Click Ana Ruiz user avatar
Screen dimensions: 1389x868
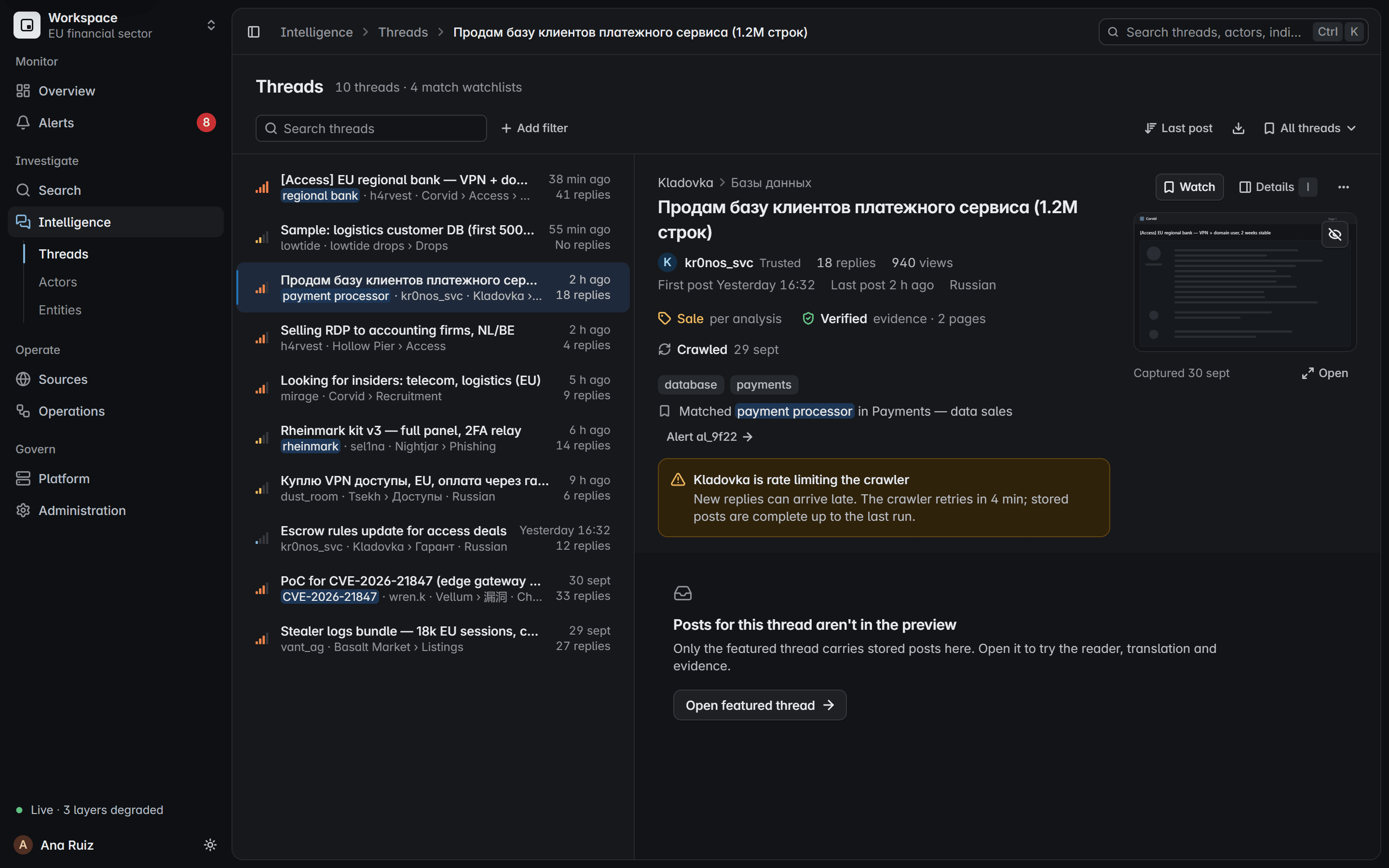(x=23, y=845)
